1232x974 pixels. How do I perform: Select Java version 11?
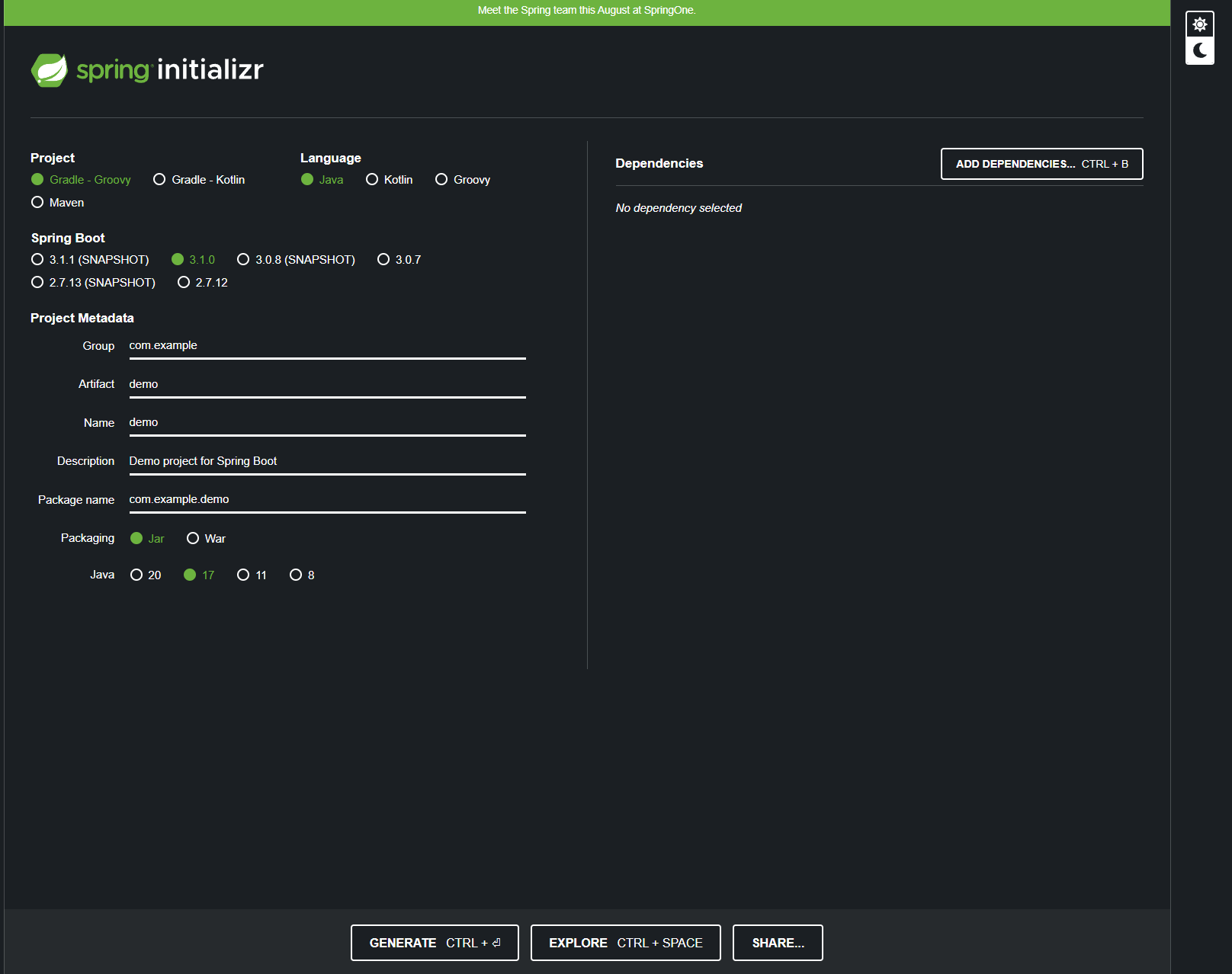coord(252,575)
